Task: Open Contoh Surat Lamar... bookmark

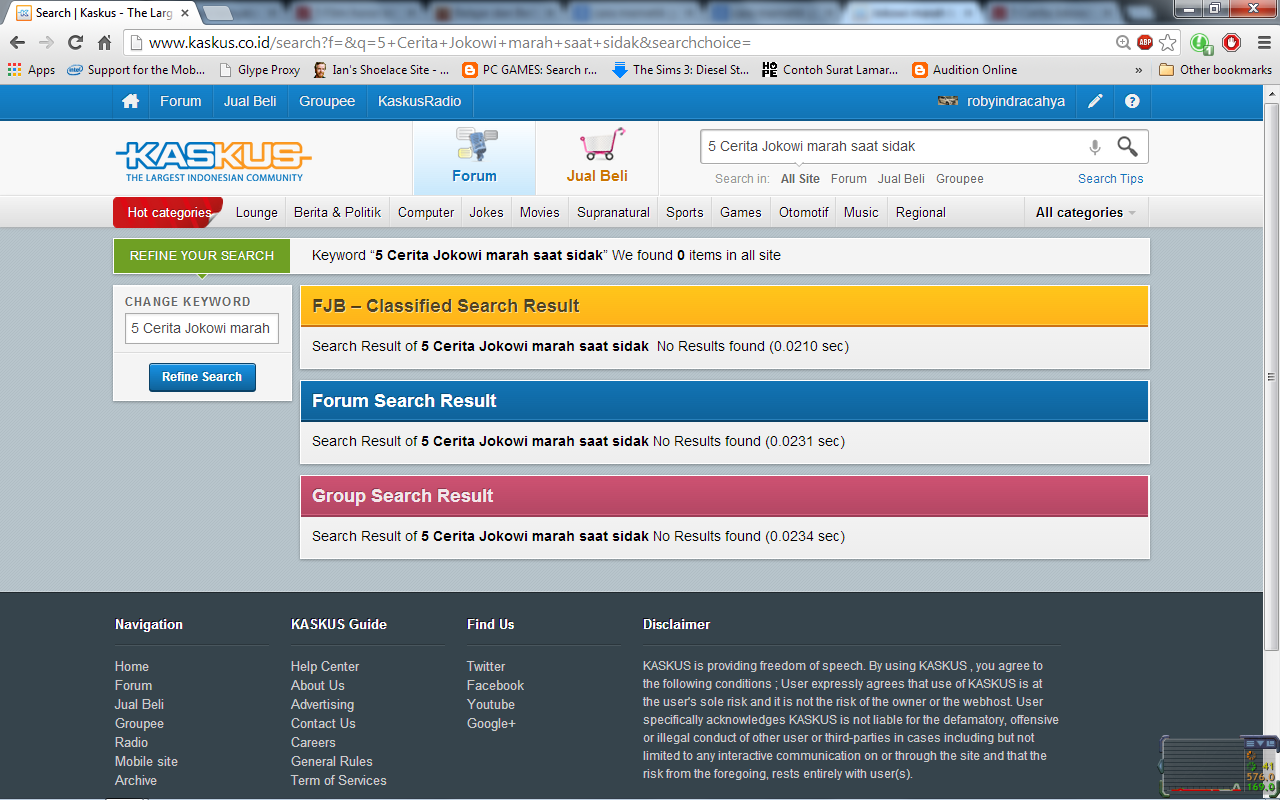Action: pyautogui.click(x=830, y=70)
